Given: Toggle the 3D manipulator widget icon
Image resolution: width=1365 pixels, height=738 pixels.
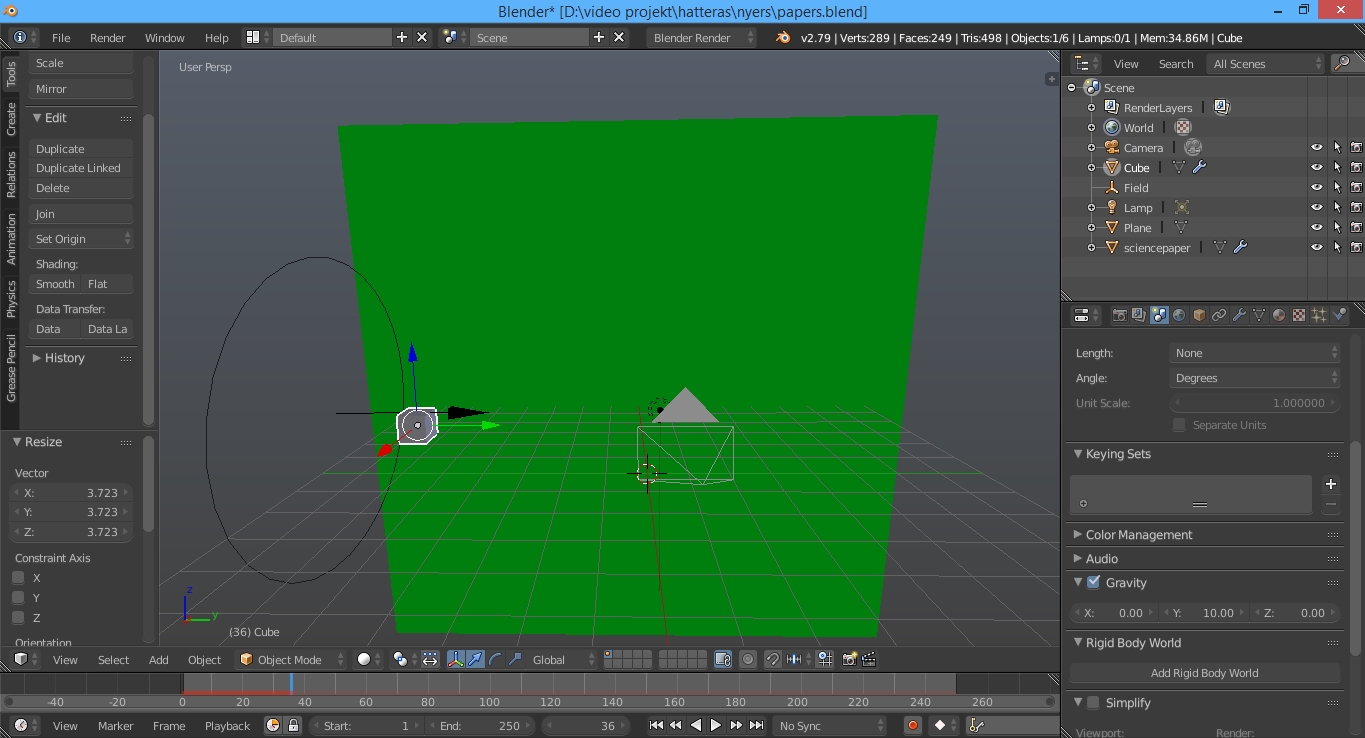Looking at the screenshot, I should point(456,659).
